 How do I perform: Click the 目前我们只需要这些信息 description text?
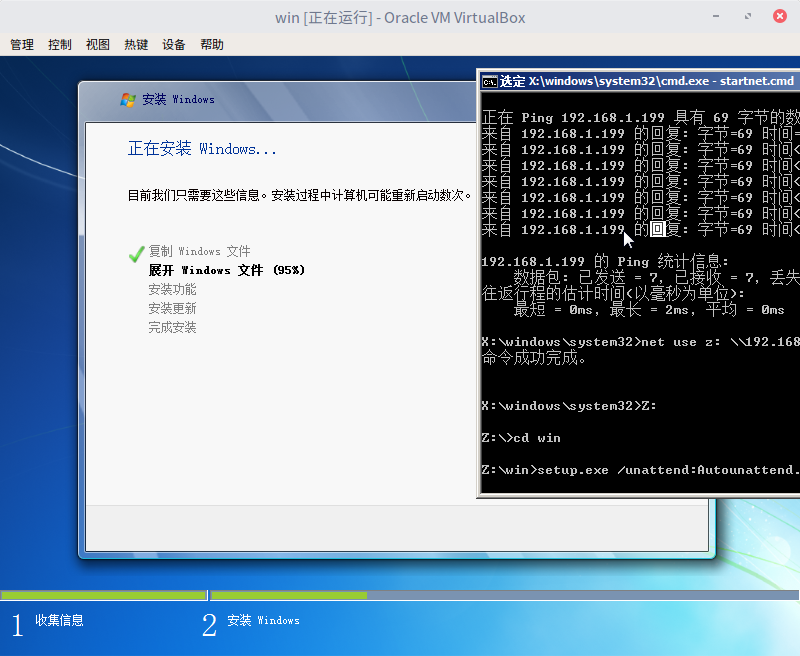click(299, 195)
